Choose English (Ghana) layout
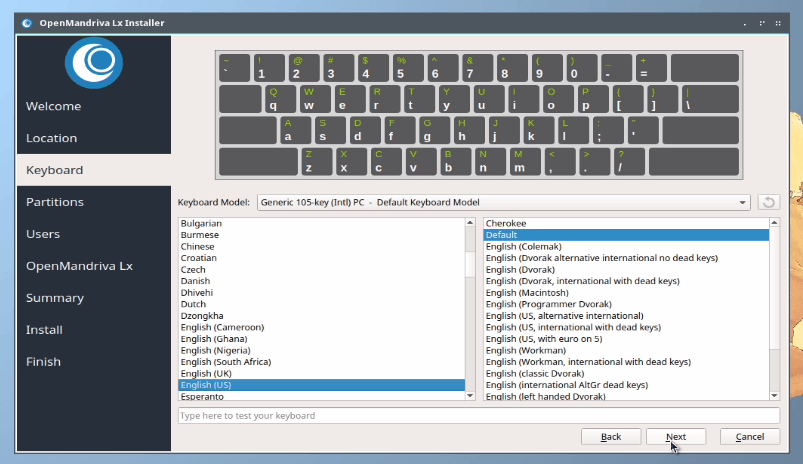The image size is (803, 464). click(x=322, y=339)
